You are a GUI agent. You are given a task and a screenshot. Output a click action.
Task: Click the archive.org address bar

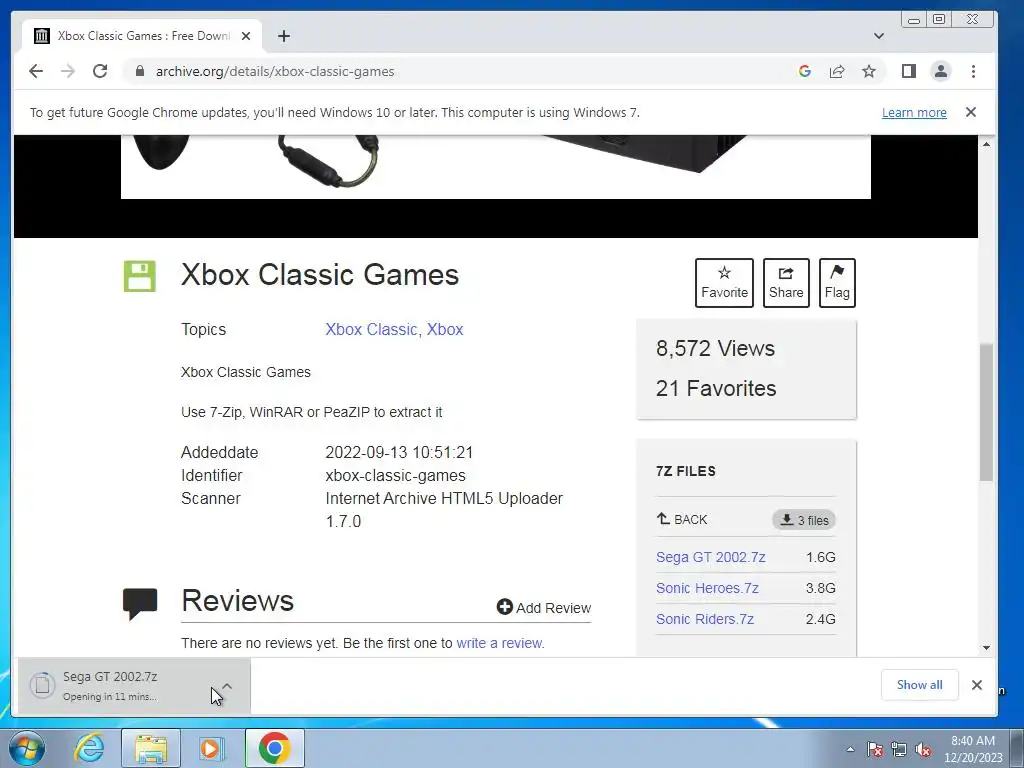point(457,71)
